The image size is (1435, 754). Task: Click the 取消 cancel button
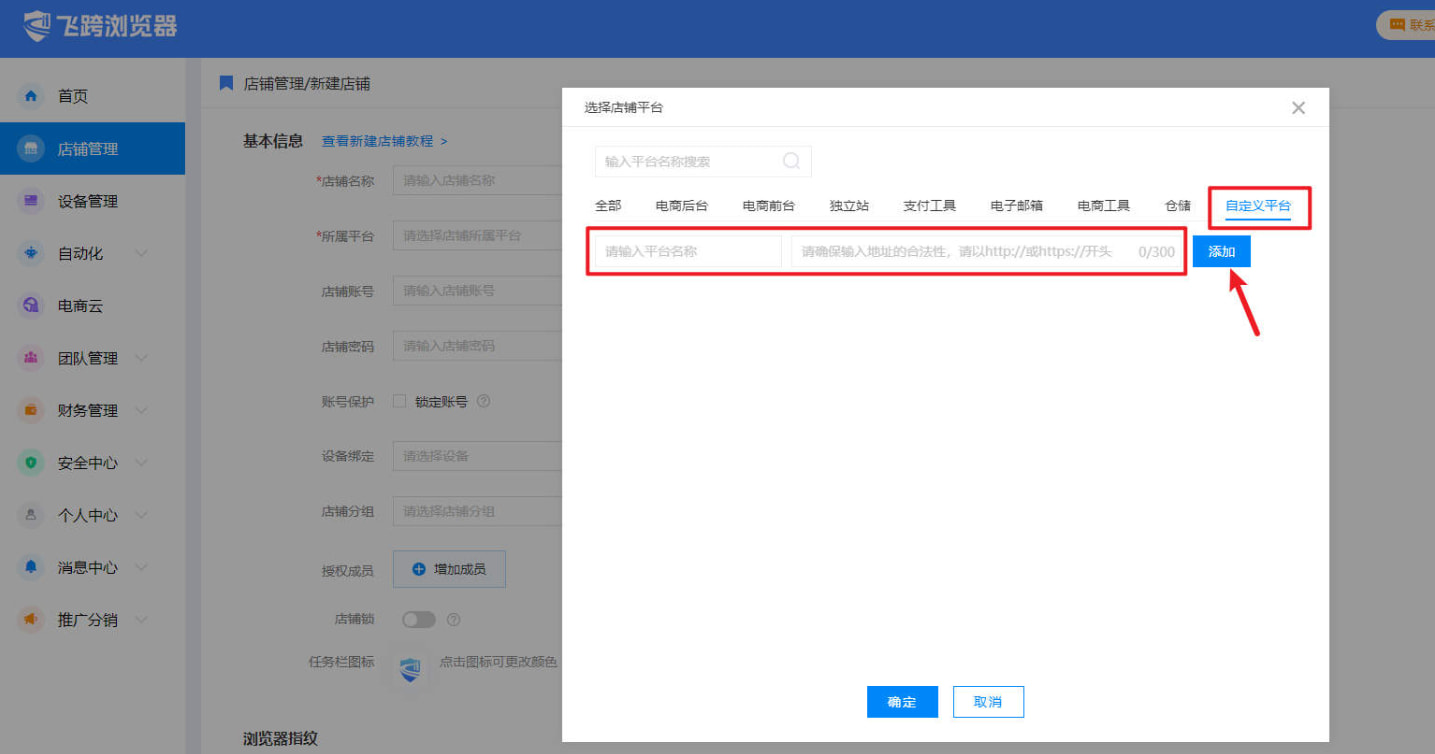(988, 702)
